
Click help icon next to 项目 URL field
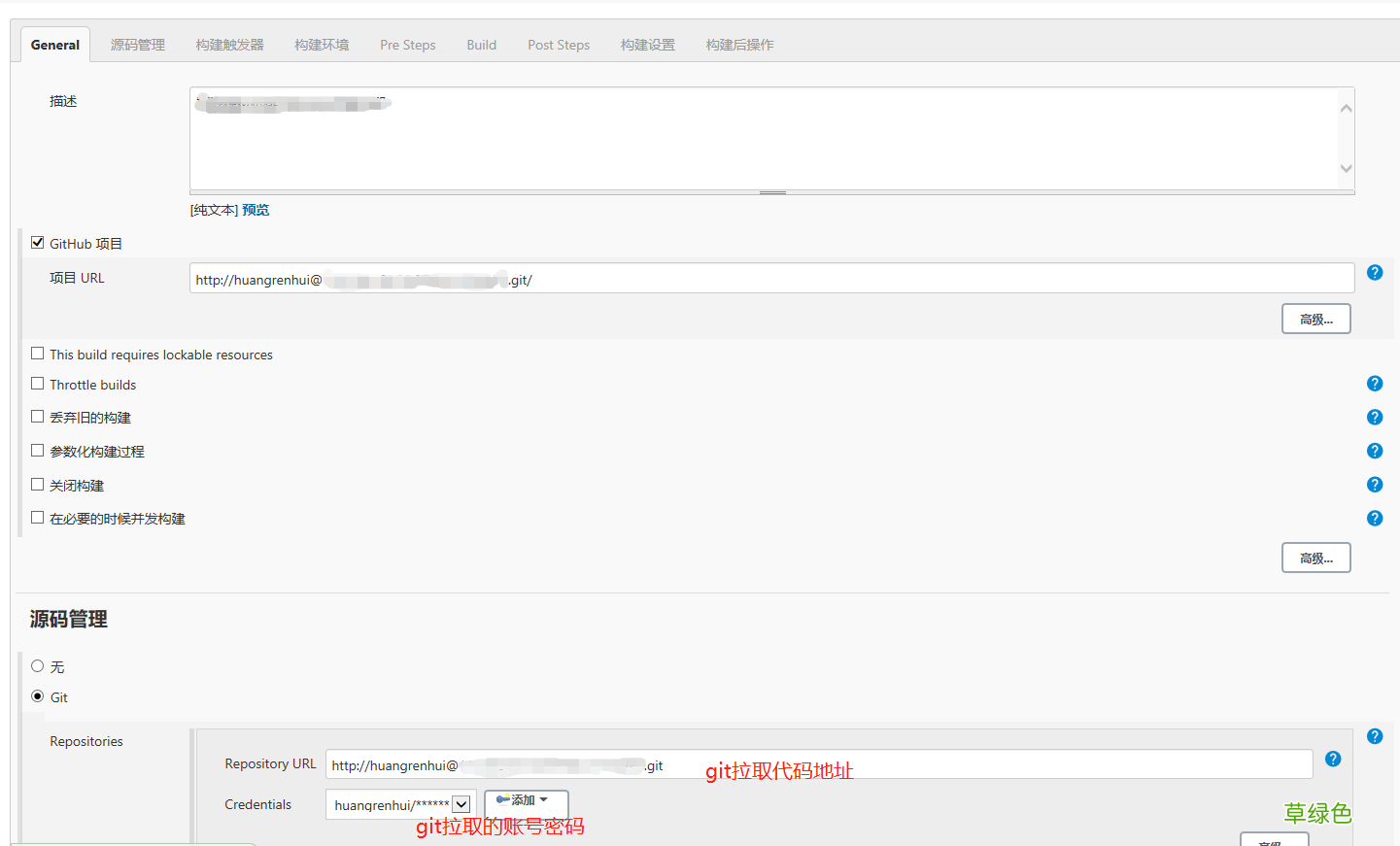coord(1374,273)
